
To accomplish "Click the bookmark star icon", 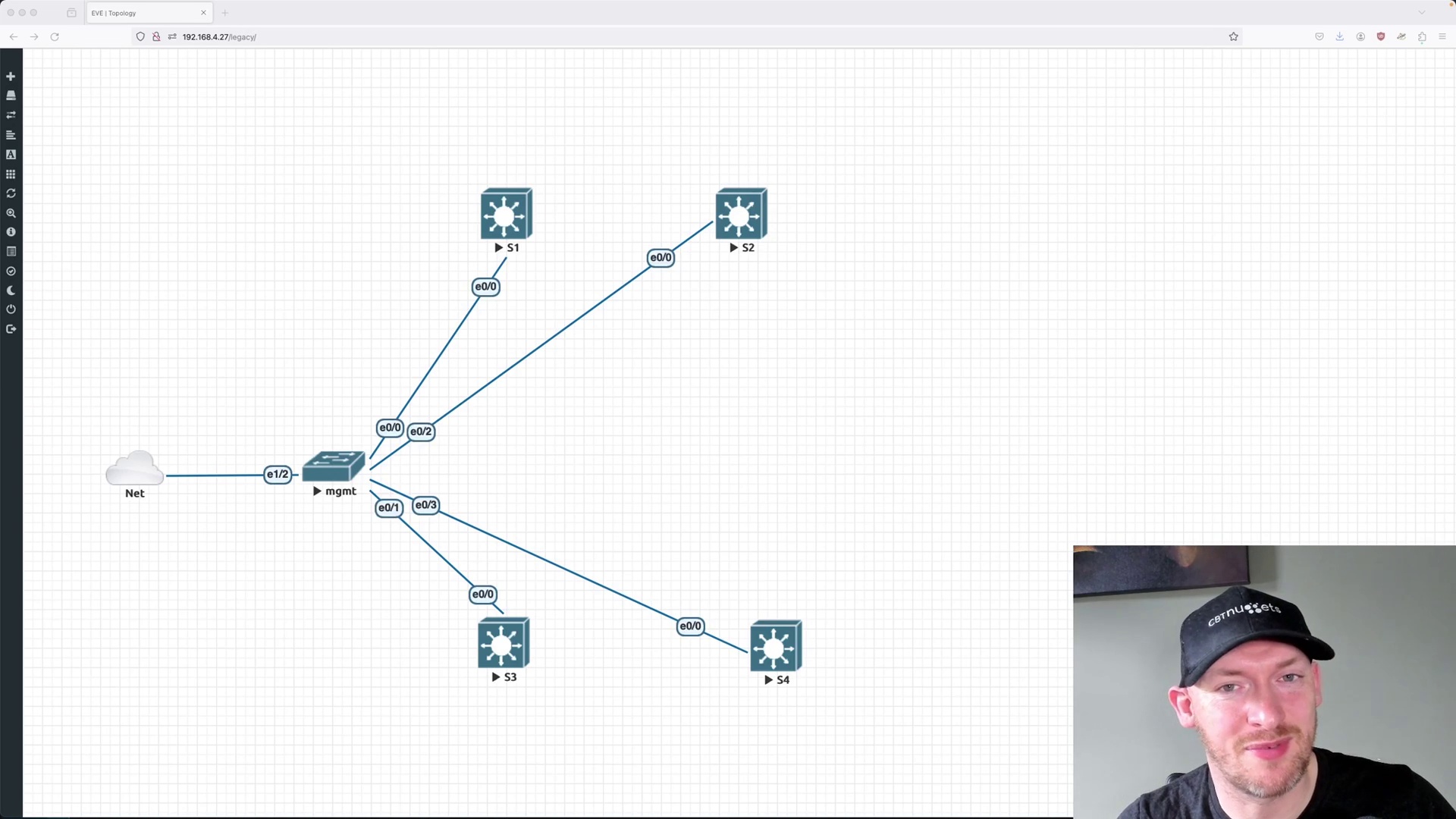I will tap(1234, 37).
